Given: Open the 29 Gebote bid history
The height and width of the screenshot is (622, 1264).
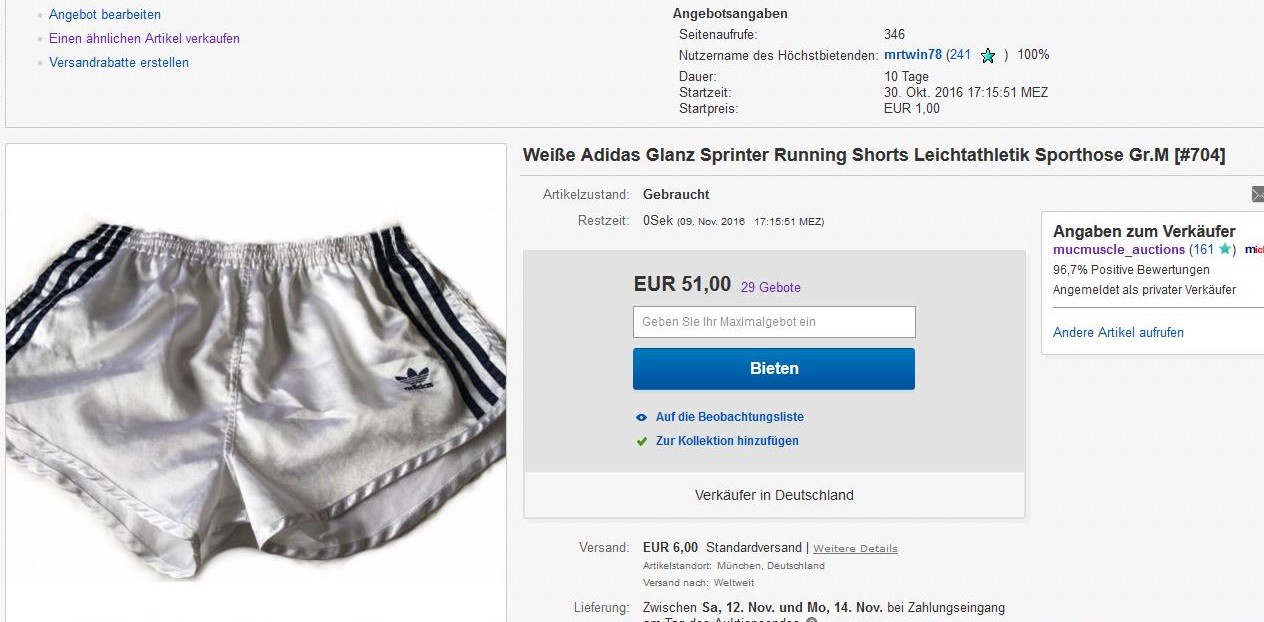Looking at the screenshot, I should pyautogui.click(x=770, y=288).
